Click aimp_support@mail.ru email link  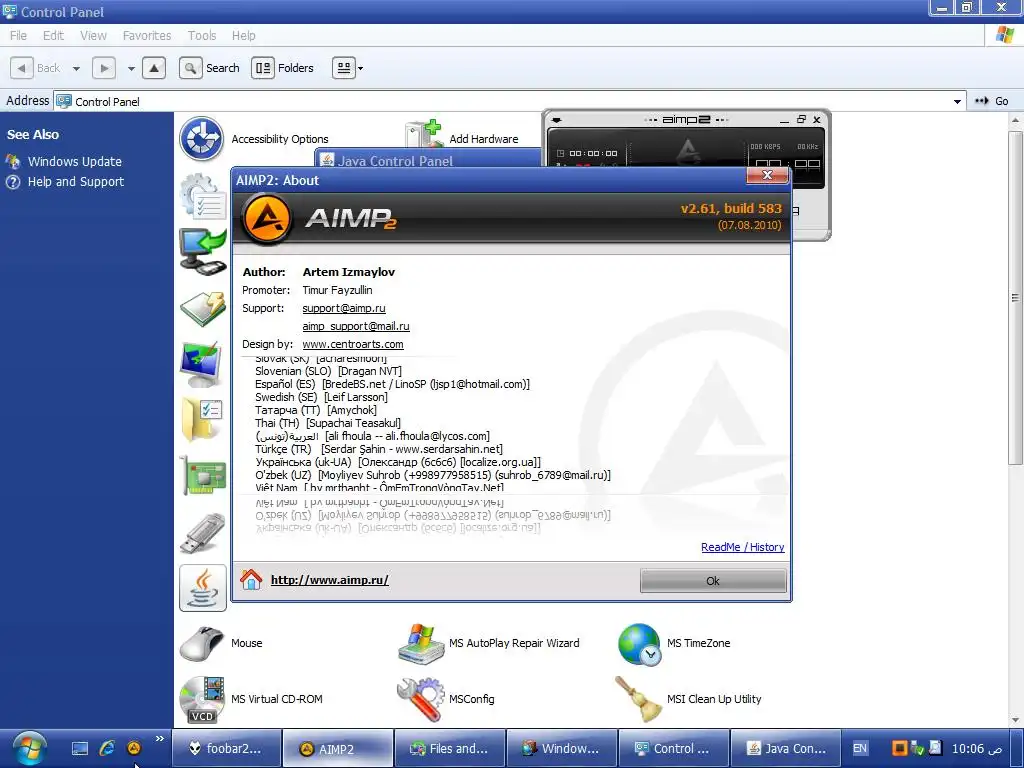(x=356, y=327)
